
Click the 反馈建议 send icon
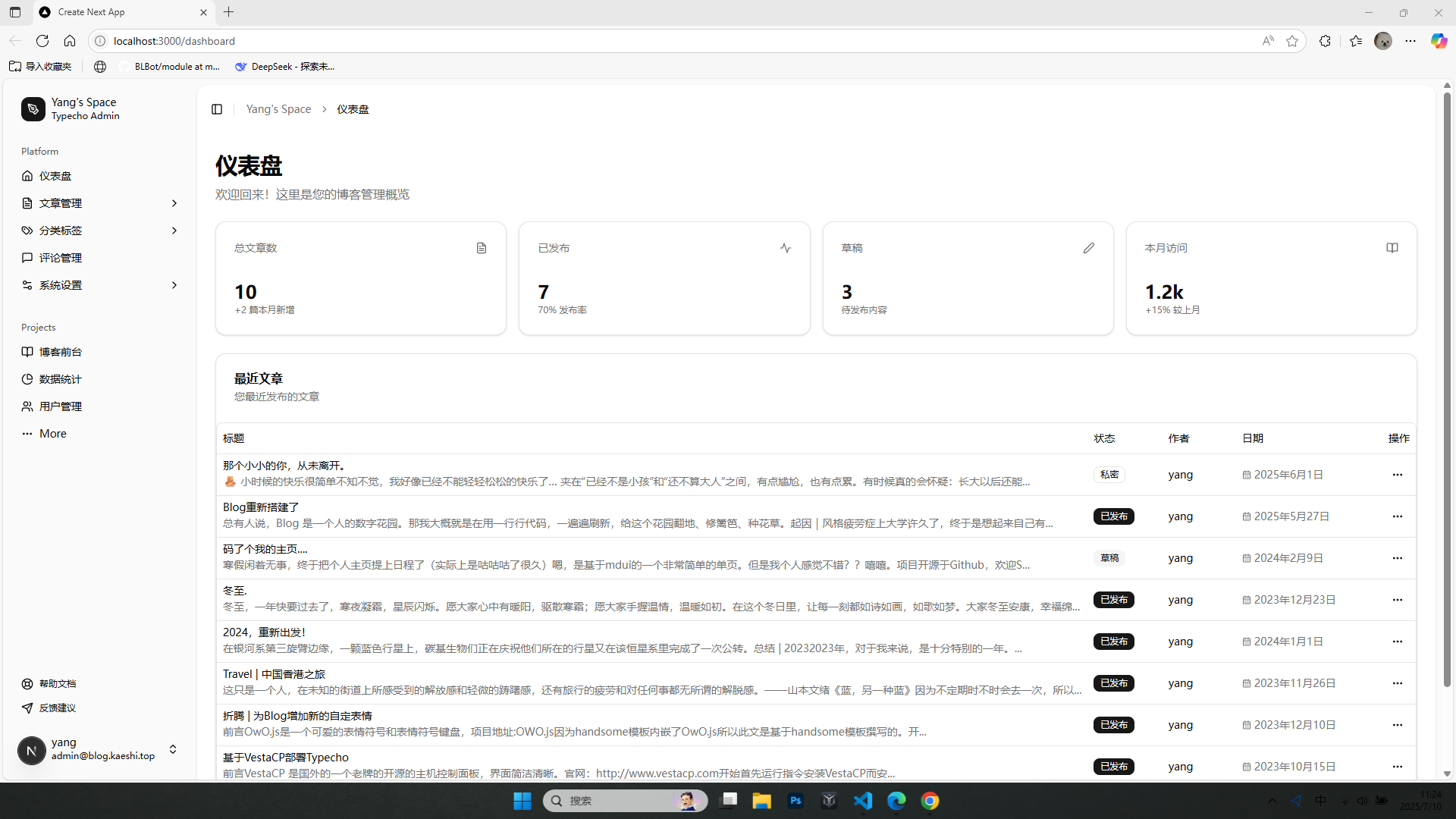[x=27, y=708]
